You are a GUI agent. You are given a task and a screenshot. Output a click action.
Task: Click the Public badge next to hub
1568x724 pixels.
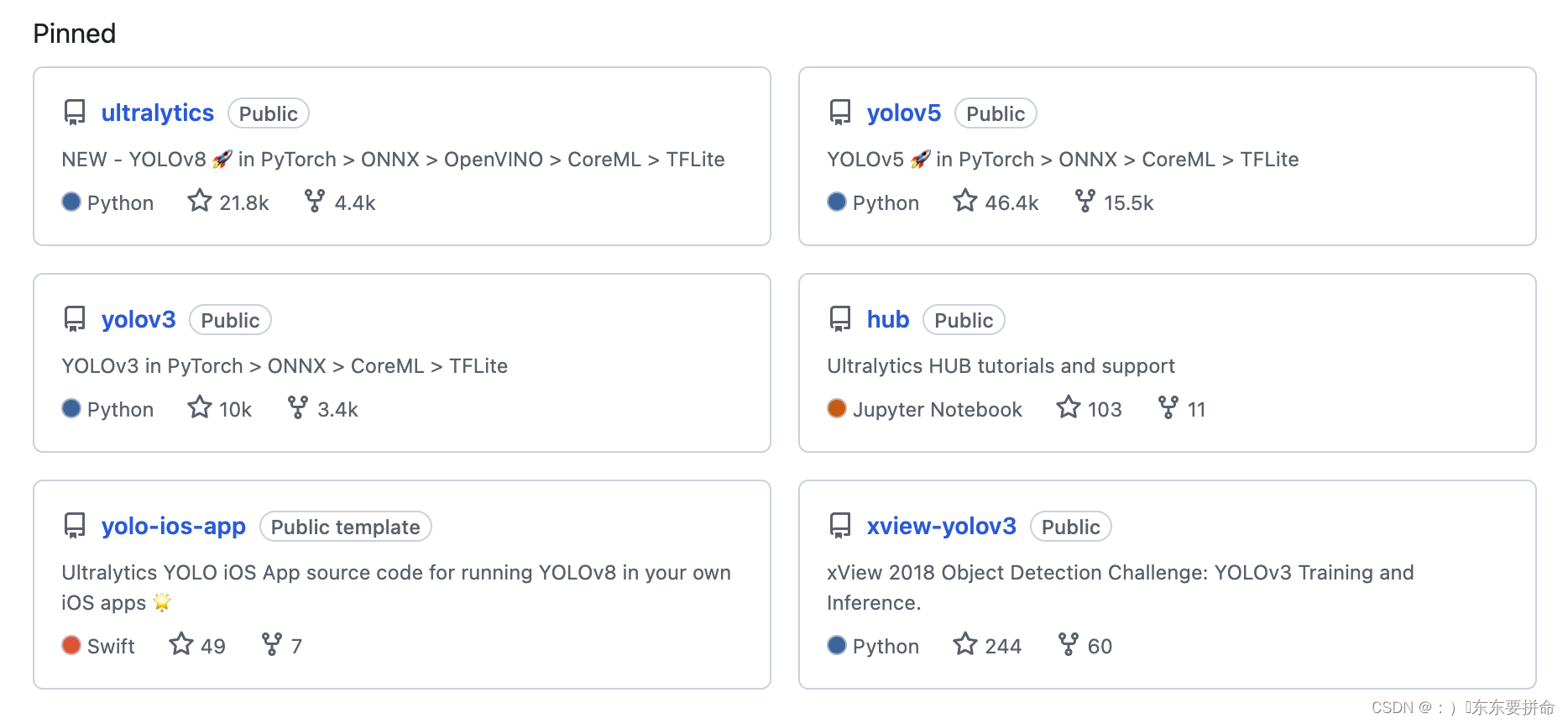964,320
